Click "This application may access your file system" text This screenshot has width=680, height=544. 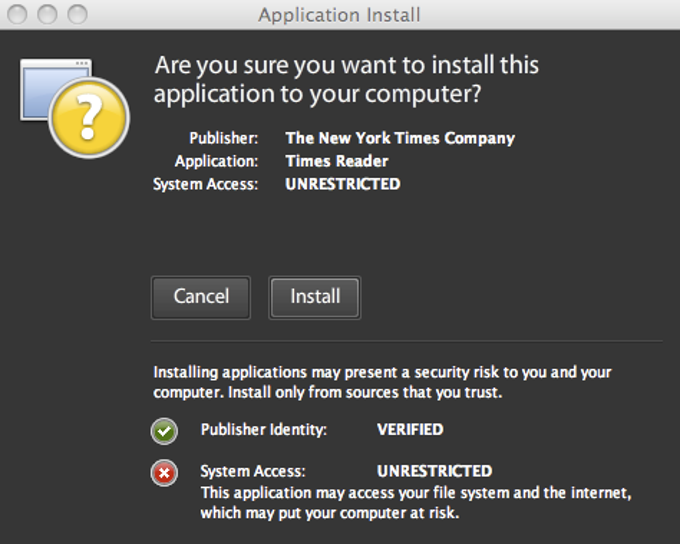415,503
